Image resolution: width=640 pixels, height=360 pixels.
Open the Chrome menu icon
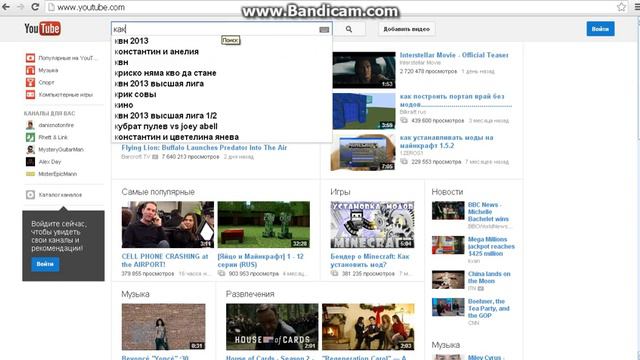click(636, 7)
